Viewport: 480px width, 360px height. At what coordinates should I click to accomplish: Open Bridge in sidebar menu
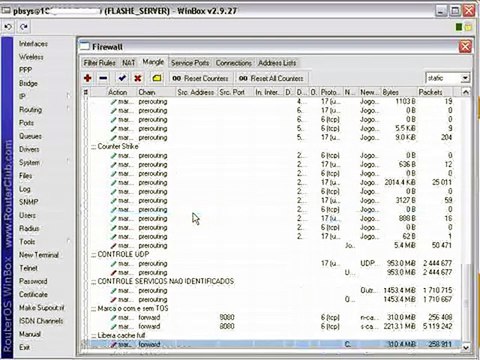(x=28, y=83)
